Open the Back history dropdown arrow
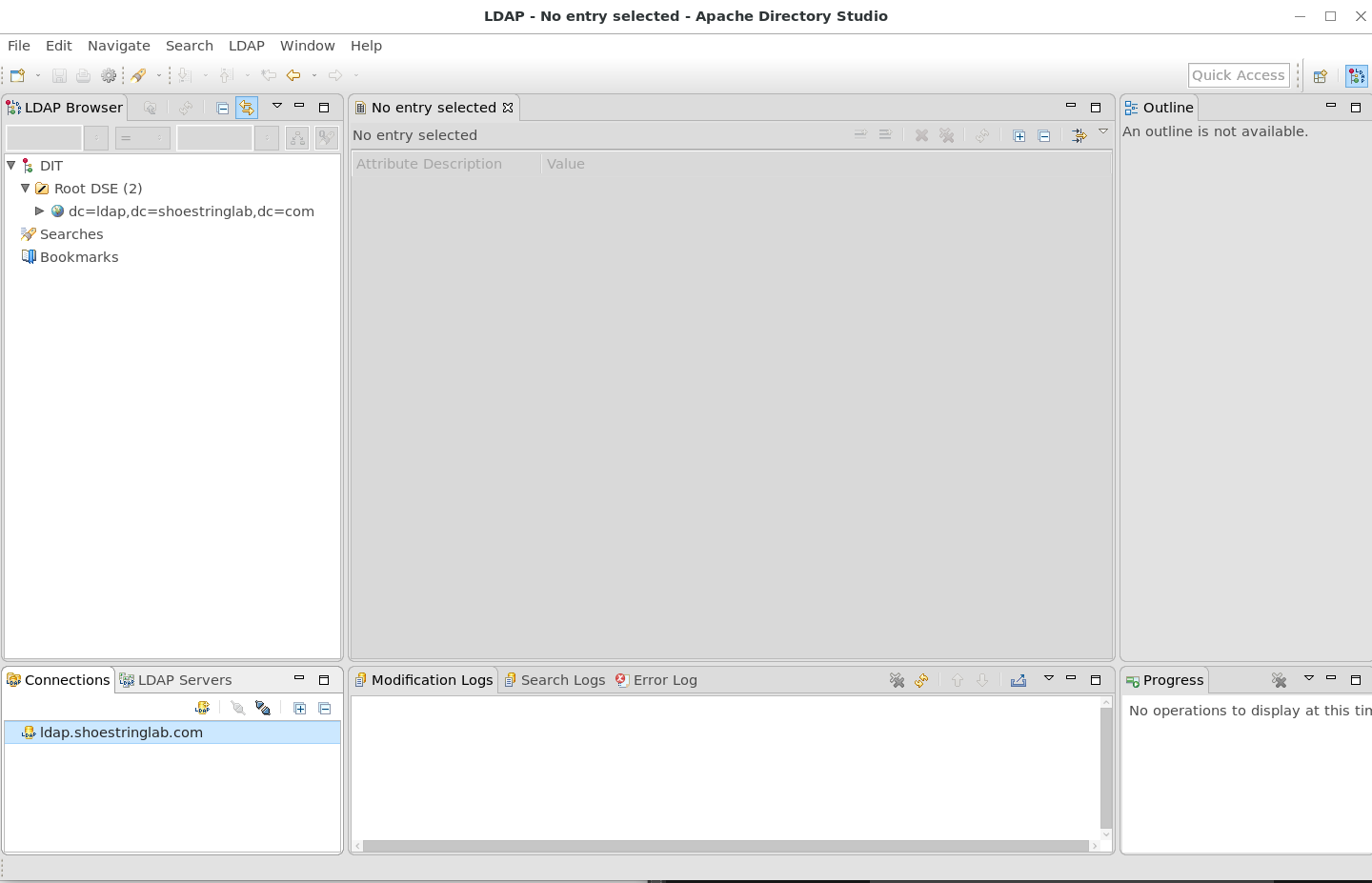The height and width of the screenshot is (883, 1372). 314,75
